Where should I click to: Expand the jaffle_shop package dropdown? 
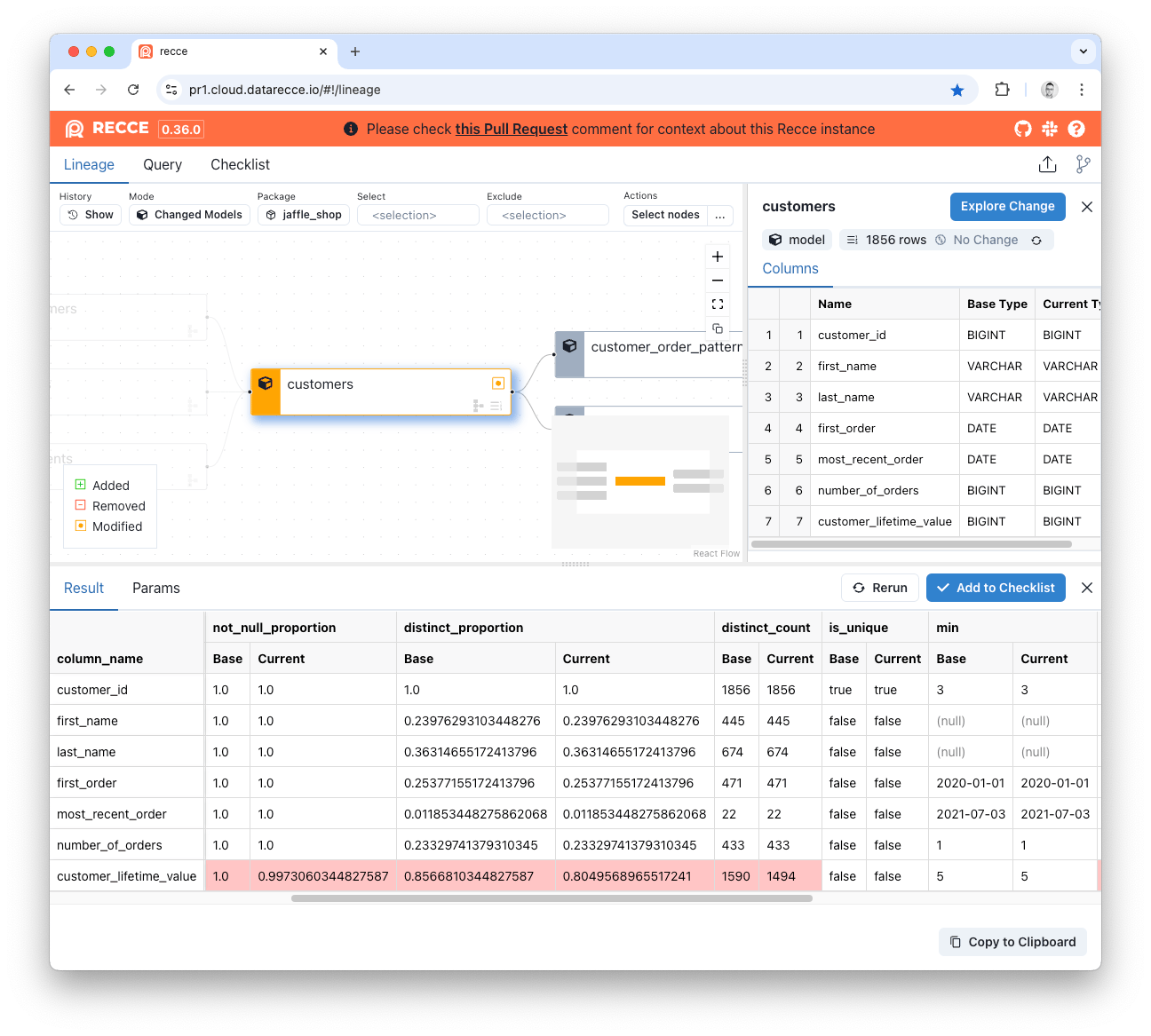tap(304, 215)
